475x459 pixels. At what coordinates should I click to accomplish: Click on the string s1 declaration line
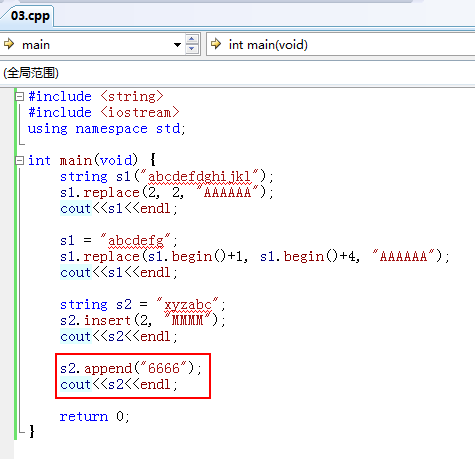click(167, 177)
